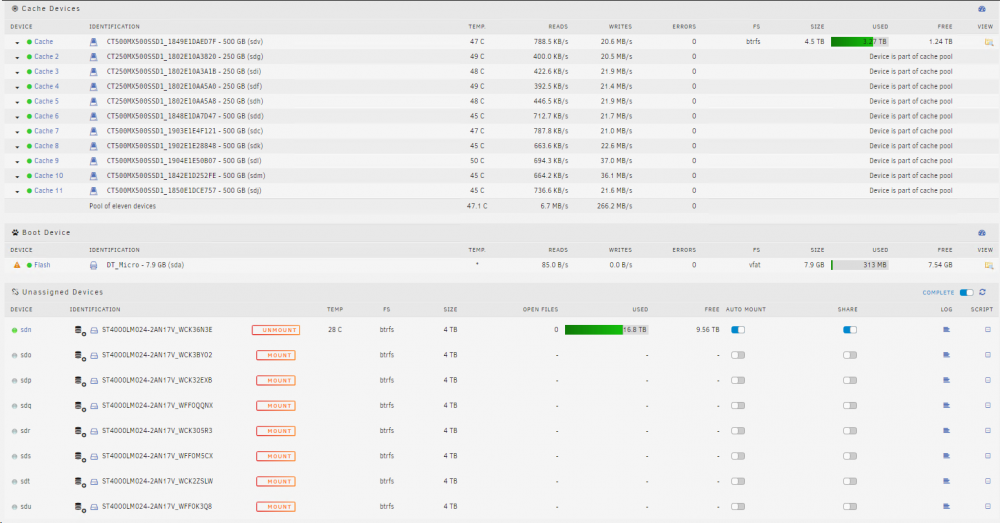
Task: Open the log for sdu
Action: click(946, 506)
